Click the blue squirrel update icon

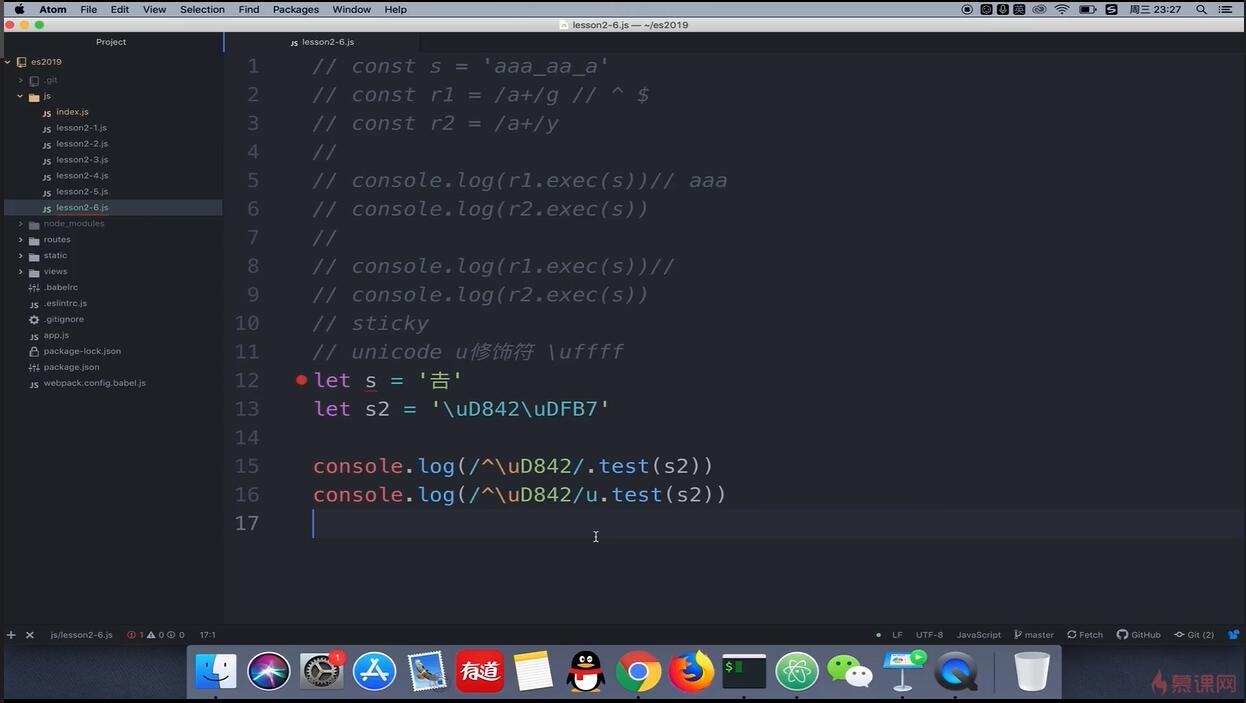point(1234,634)
